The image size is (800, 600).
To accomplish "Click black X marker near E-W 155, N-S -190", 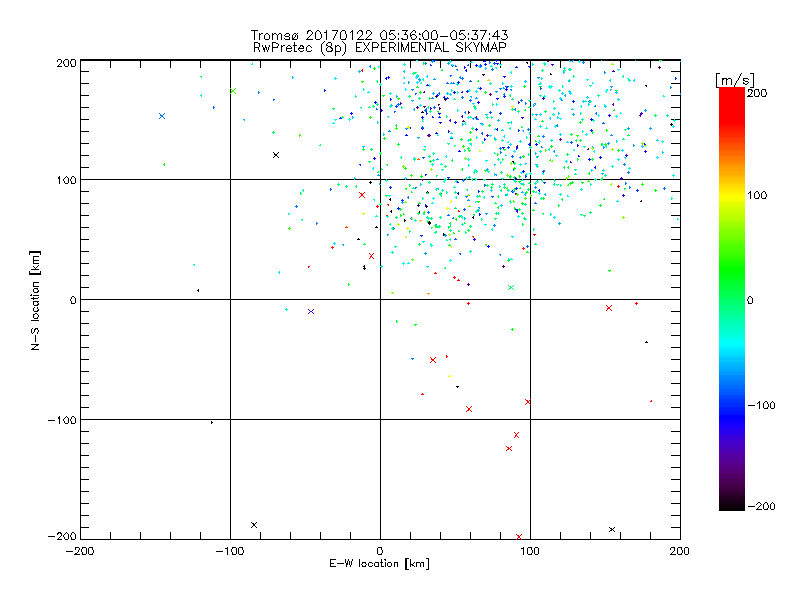I will 612,530.
